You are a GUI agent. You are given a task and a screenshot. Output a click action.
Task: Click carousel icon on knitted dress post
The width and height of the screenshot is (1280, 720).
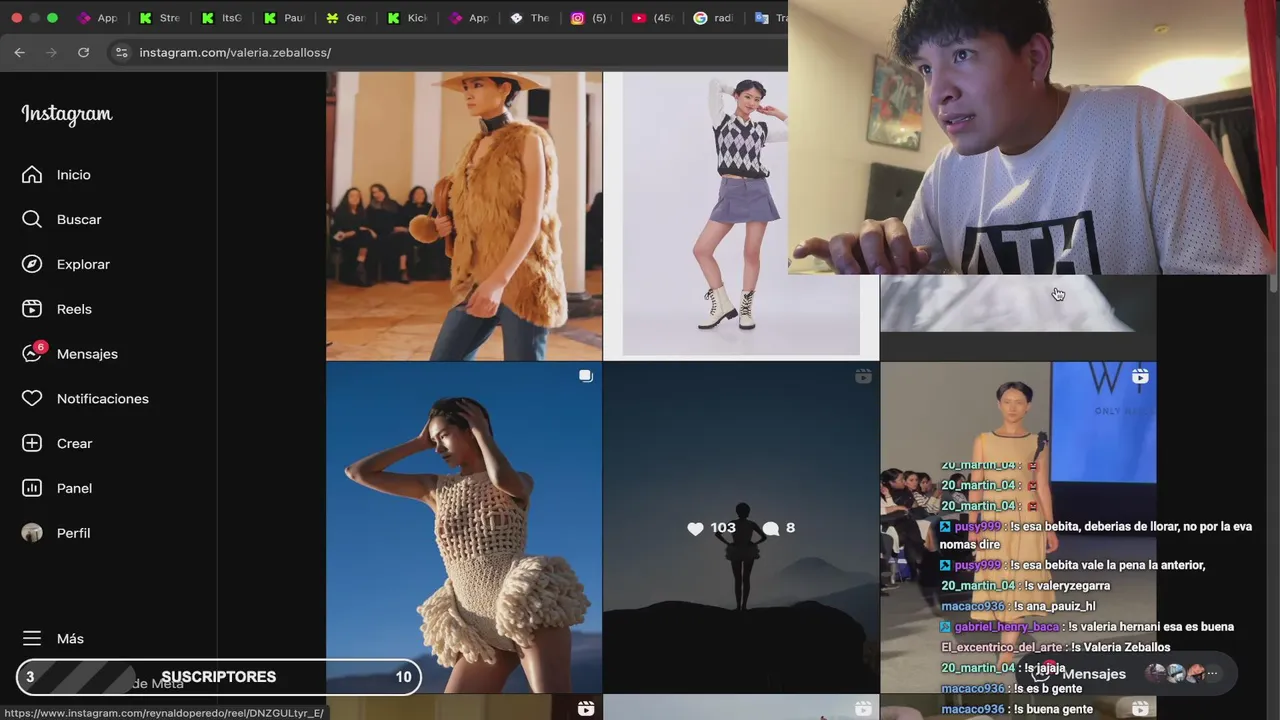(586, 377)
